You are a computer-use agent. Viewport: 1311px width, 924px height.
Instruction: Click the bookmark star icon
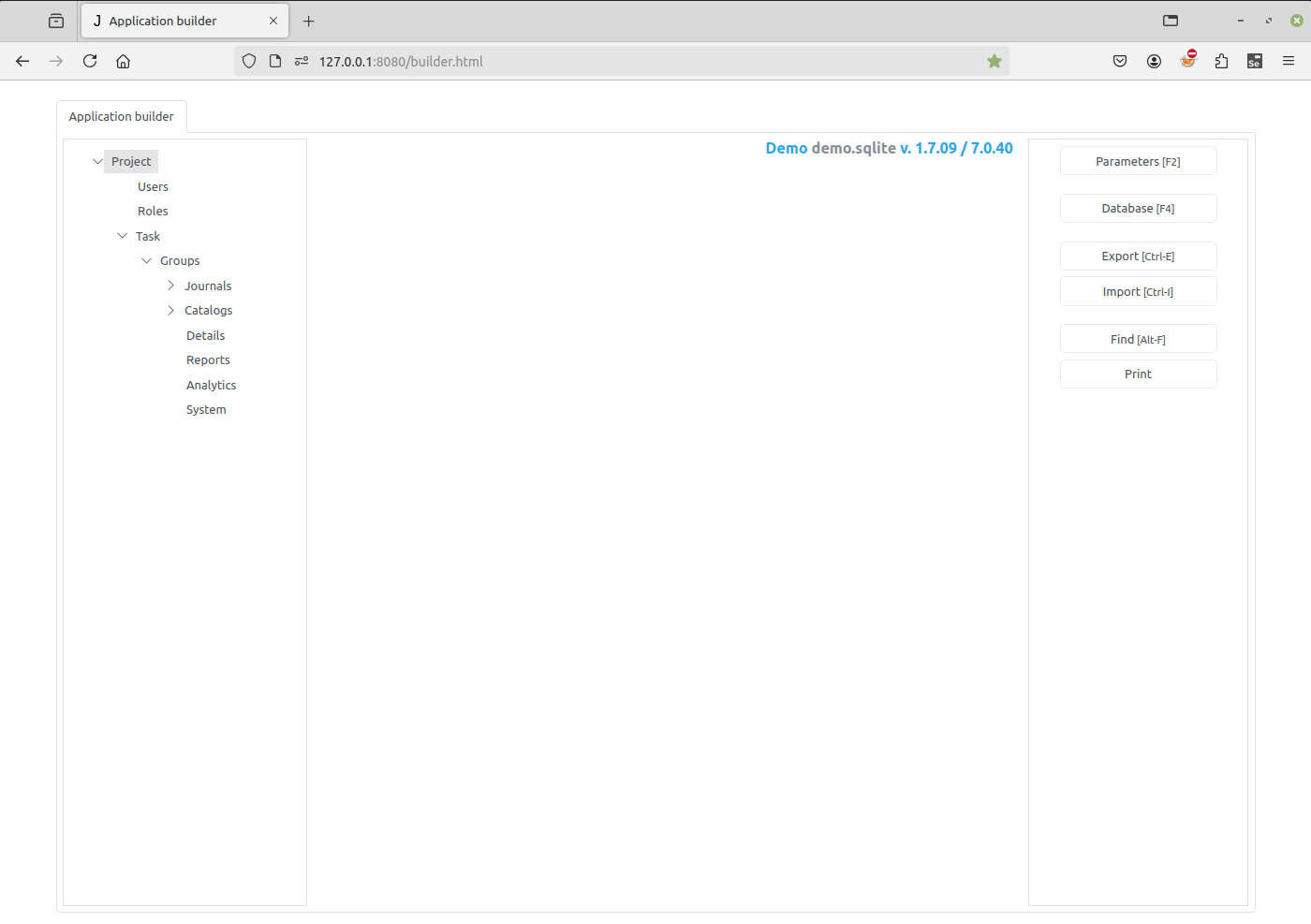[x=994, y=61]
